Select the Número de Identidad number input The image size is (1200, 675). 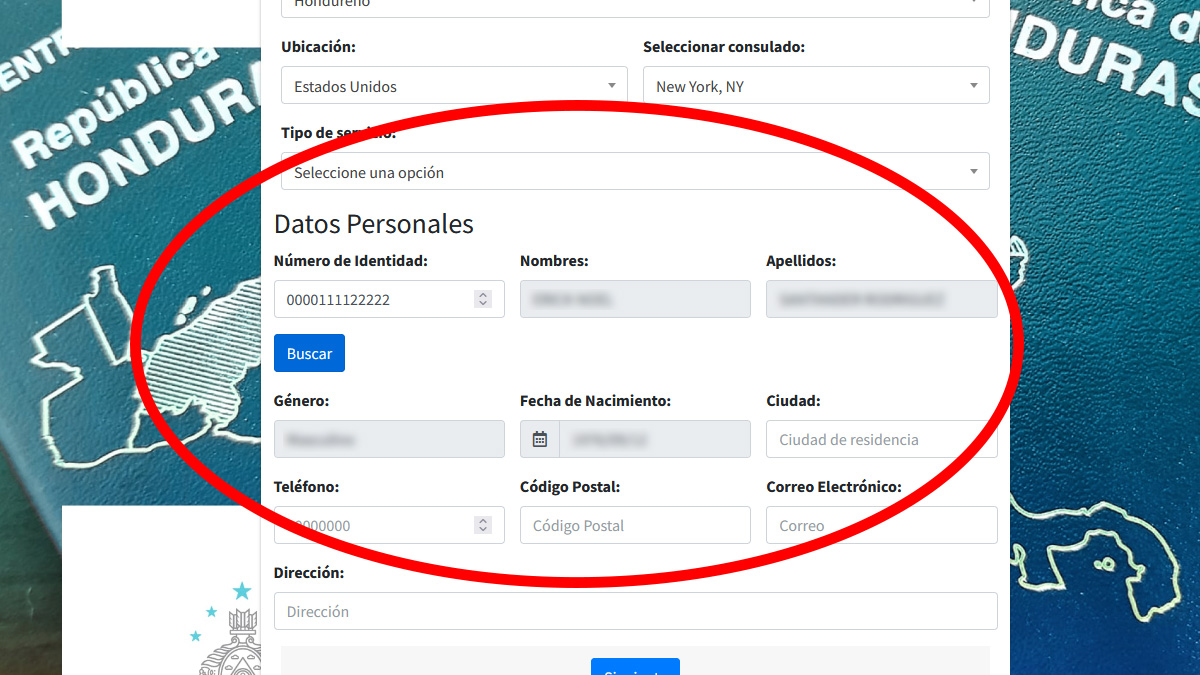(380, 299)
